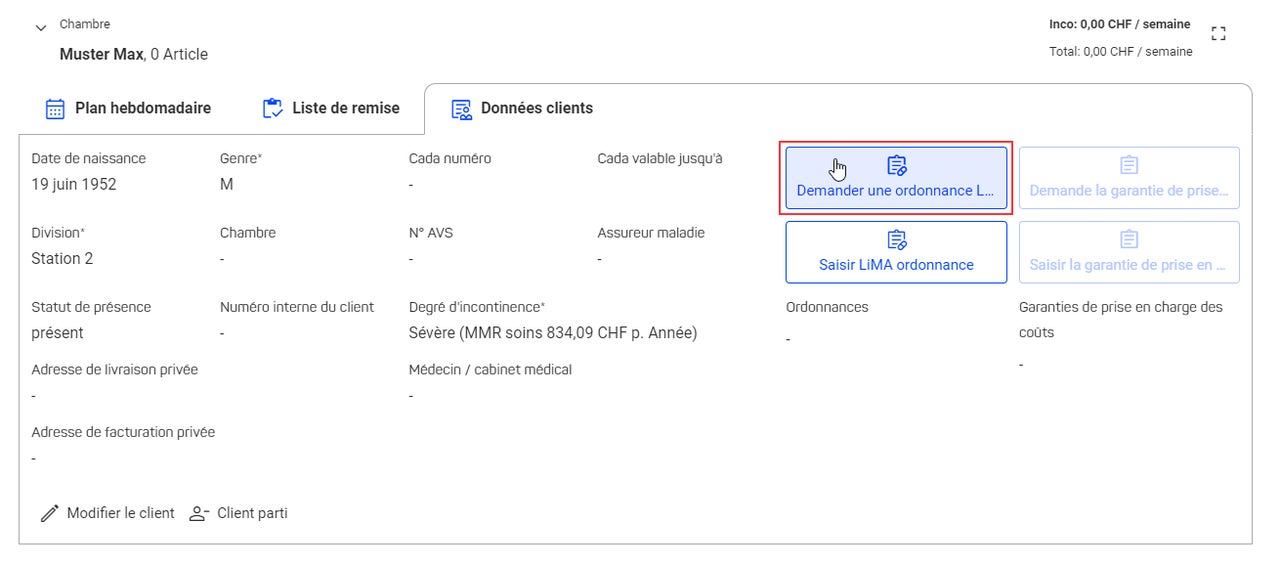Click the Sévère incontinence degree value

click(x=553, y=333)
